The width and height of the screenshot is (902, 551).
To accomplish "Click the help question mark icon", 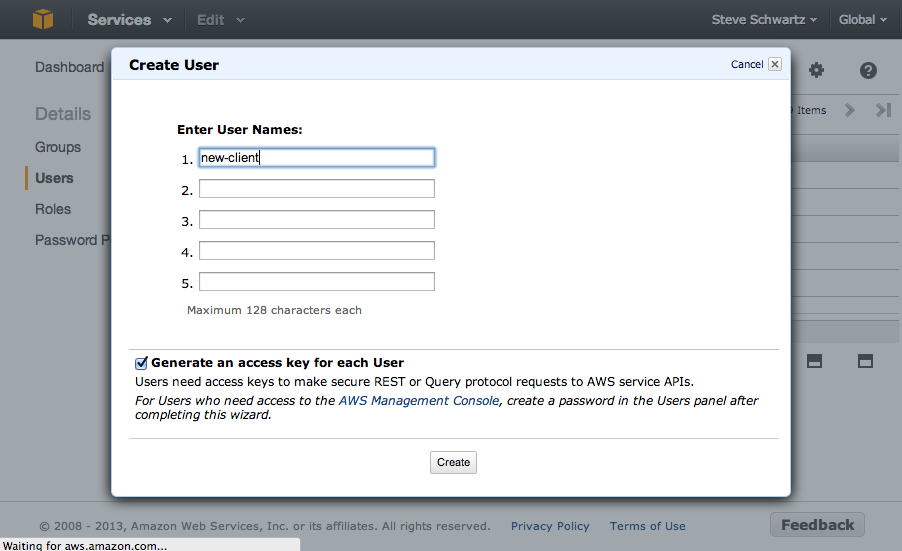I will 868,70.
